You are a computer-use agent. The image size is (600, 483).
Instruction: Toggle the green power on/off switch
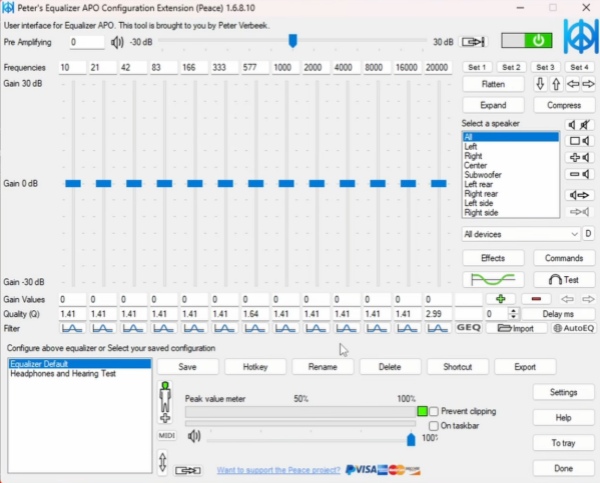[x=527, y=41]
